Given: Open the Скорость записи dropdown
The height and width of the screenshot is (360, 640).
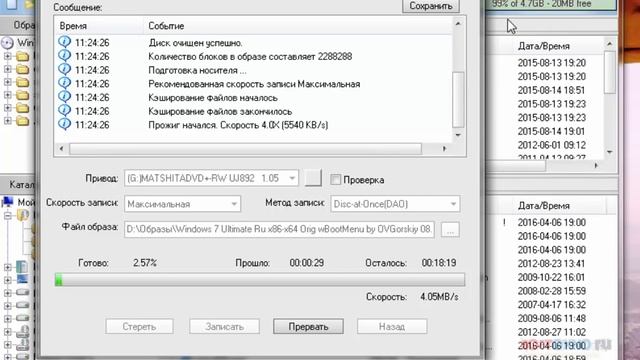Looking at the screenshot, I should click(x=182, y=204).
